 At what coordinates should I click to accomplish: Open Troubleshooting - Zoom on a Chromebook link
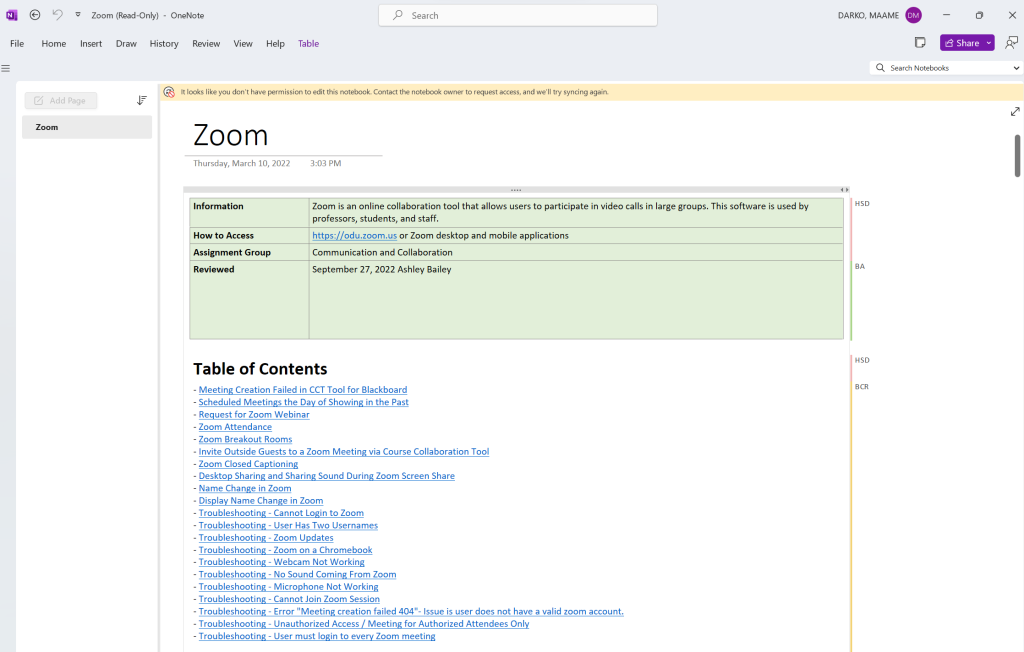tap(285, 551)
